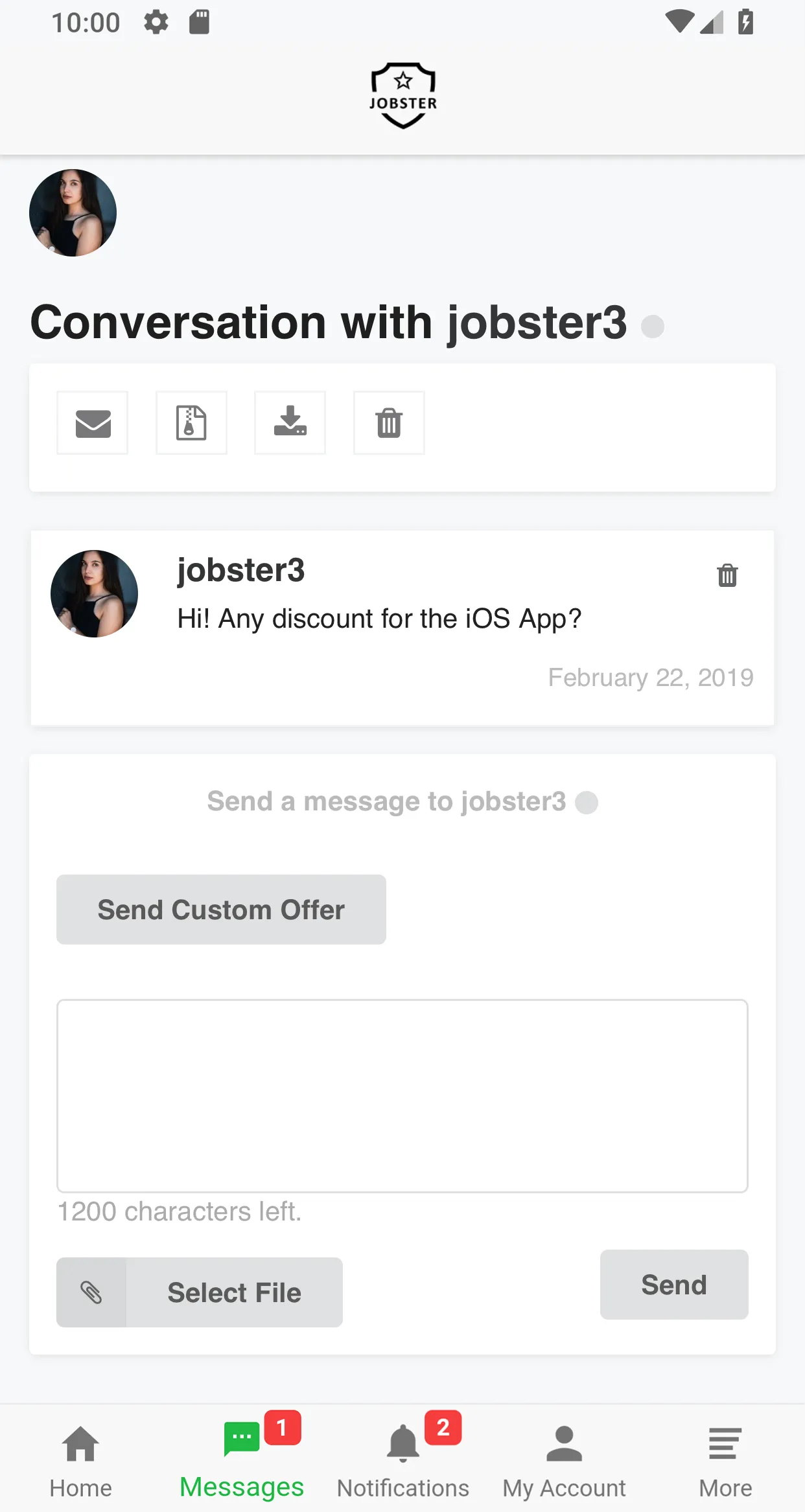Tap the date 'February 22, 2019'
Viewport: 805px width, 1512px height.
click(651, 678)
